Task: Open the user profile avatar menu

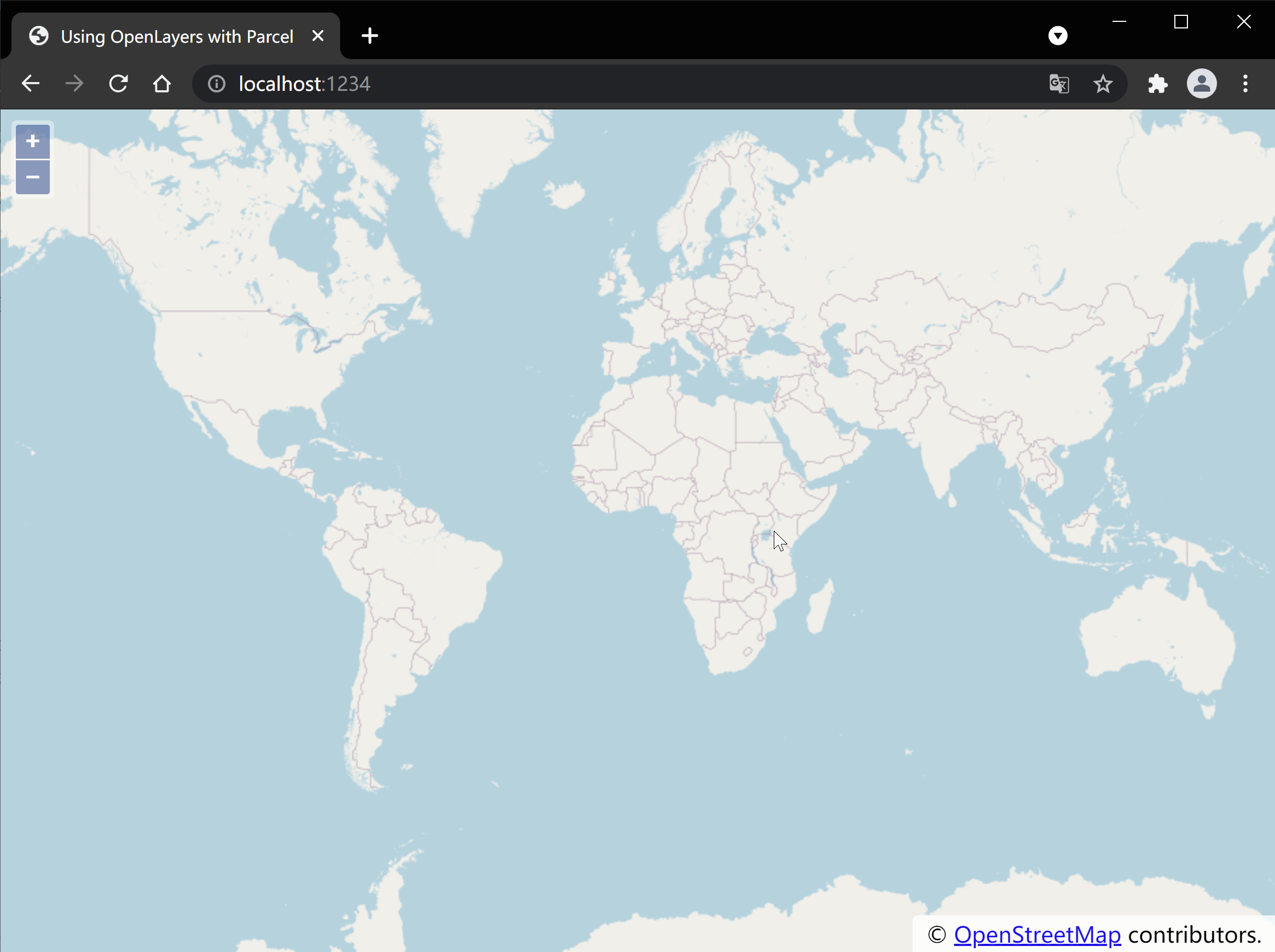Action: point(1202,84)
